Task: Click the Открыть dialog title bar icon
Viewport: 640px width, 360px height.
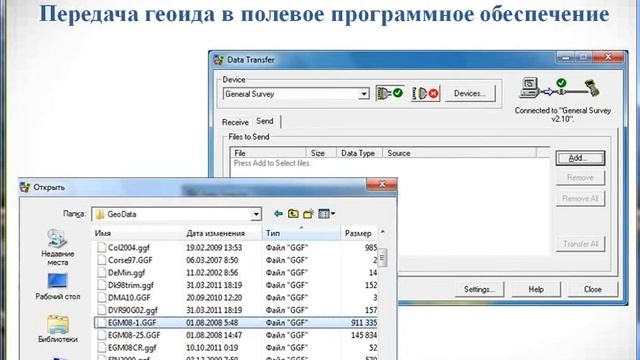Action: (x=25, y=187)
